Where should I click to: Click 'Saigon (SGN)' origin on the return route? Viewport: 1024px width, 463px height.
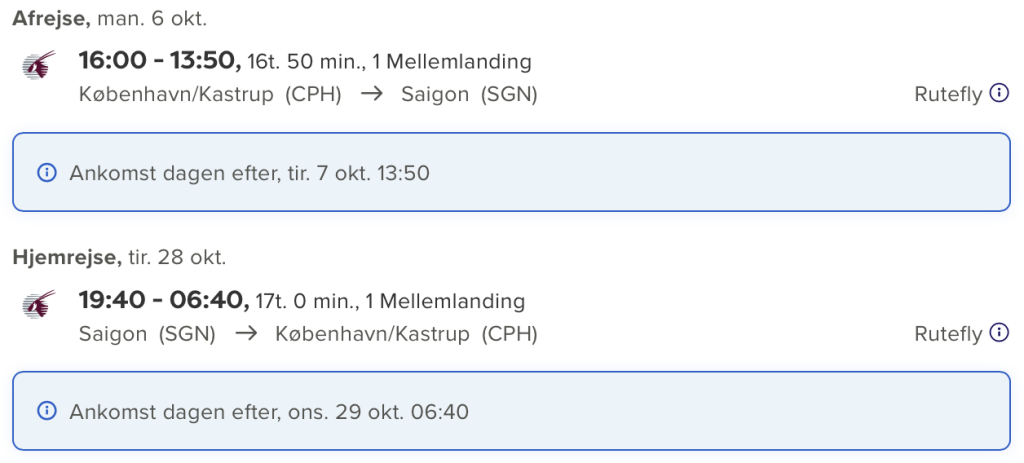(147, 334)
